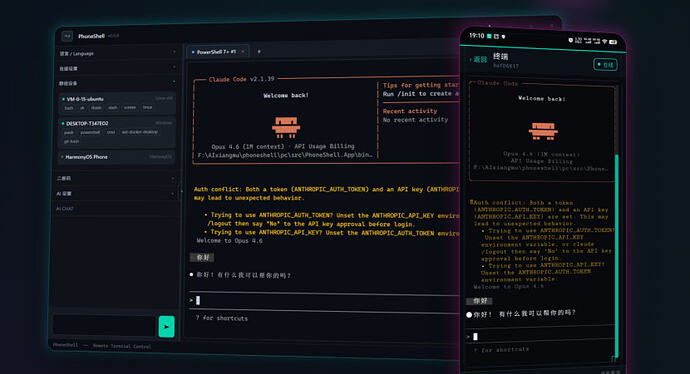Send command with green arrow button
The width and height of the screenshot is (690, 374).
coord(166,326)
